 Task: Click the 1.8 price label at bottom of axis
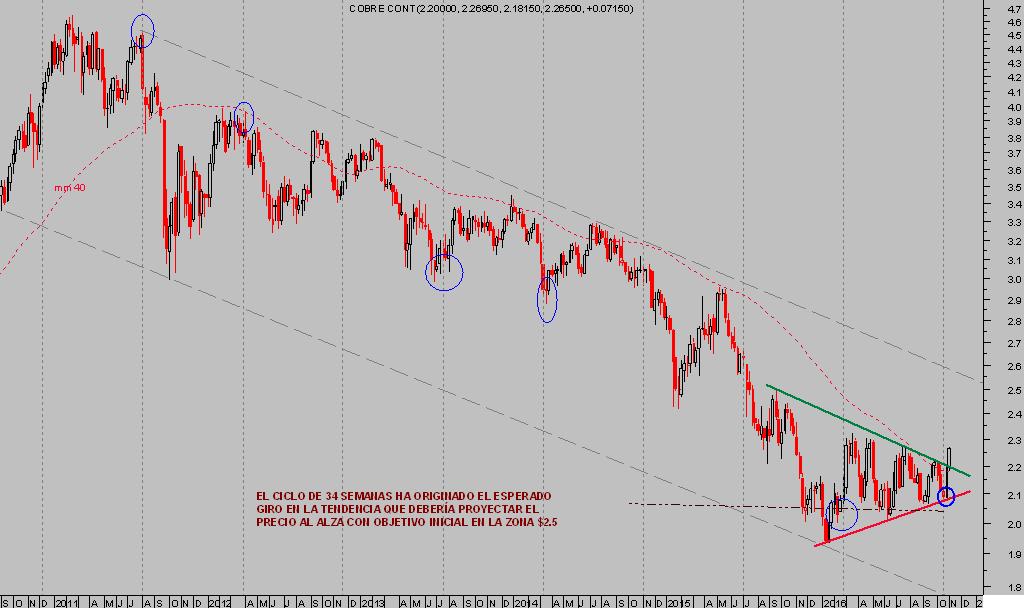click(1014, 588)
